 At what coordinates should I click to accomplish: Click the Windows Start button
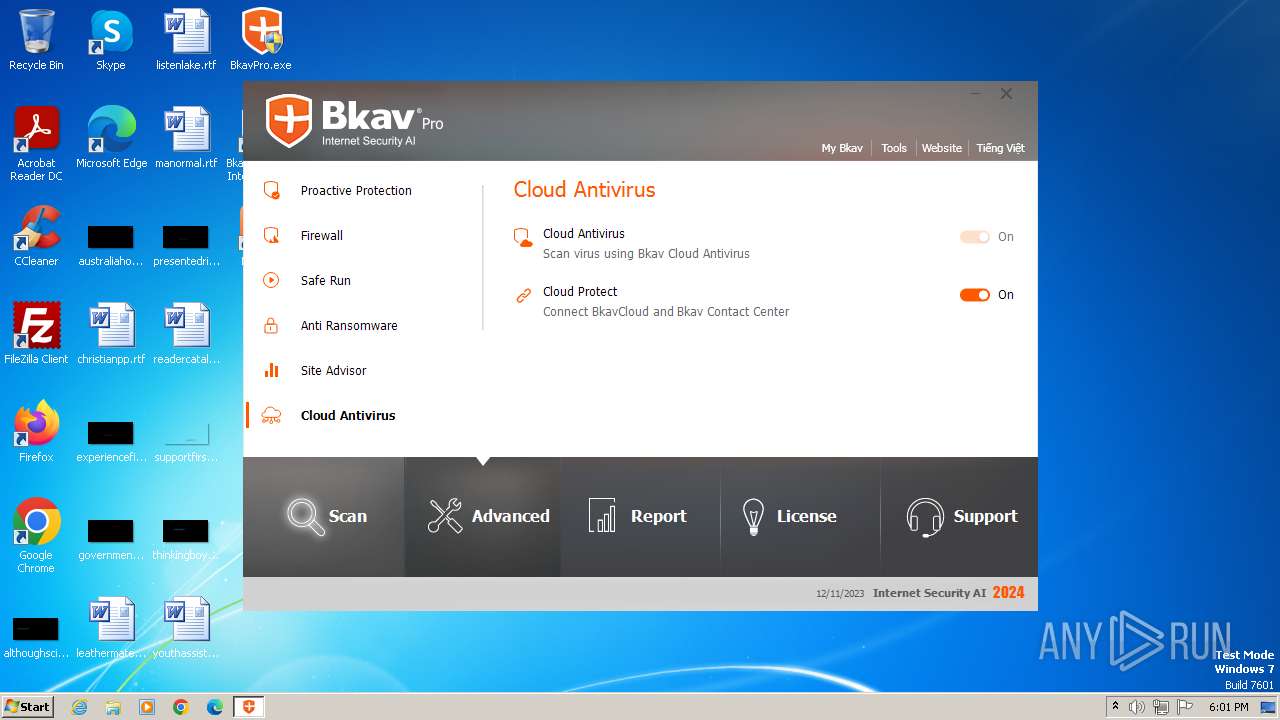(27, 707)
